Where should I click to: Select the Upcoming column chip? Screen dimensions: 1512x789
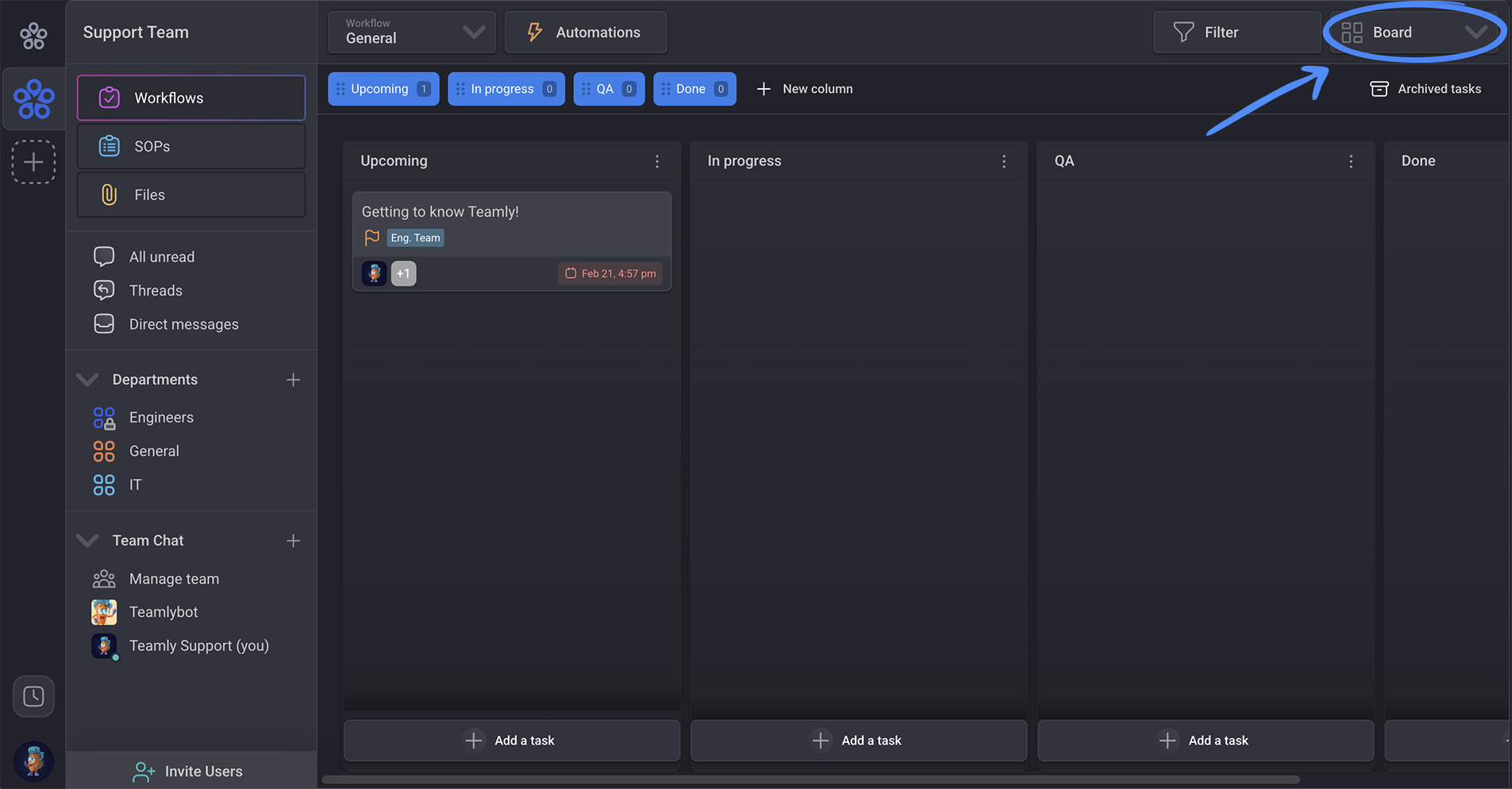[383, 89]
